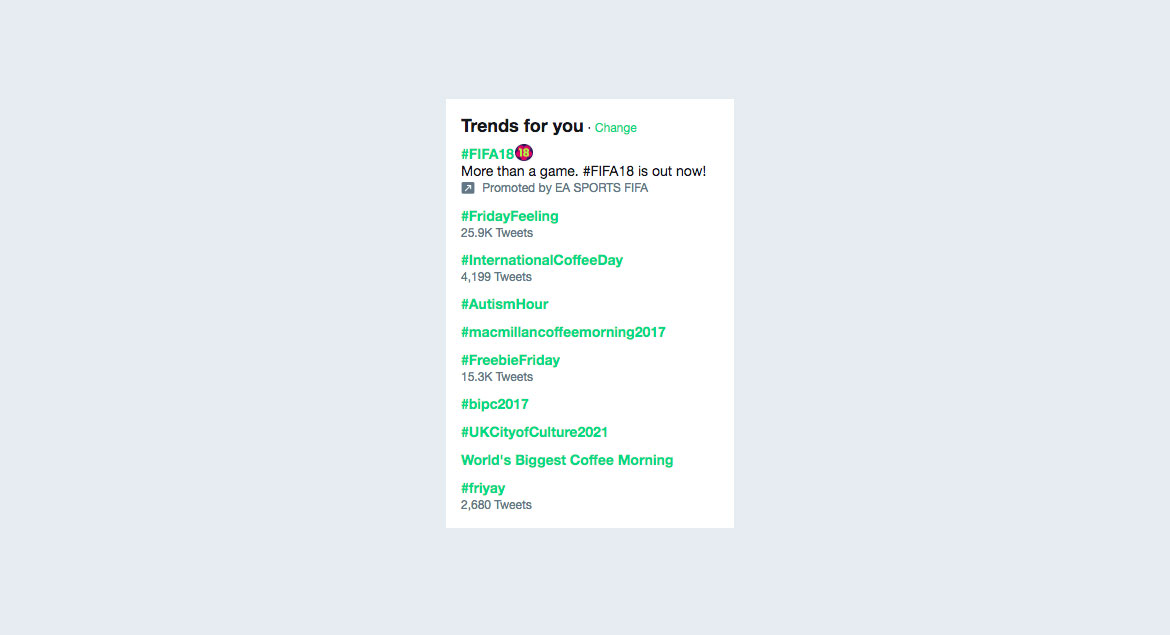The height and width of the screenshot is (635, 1170).
Task: Select the #FridayFeeling trend
Action: (x=510, y=216)
